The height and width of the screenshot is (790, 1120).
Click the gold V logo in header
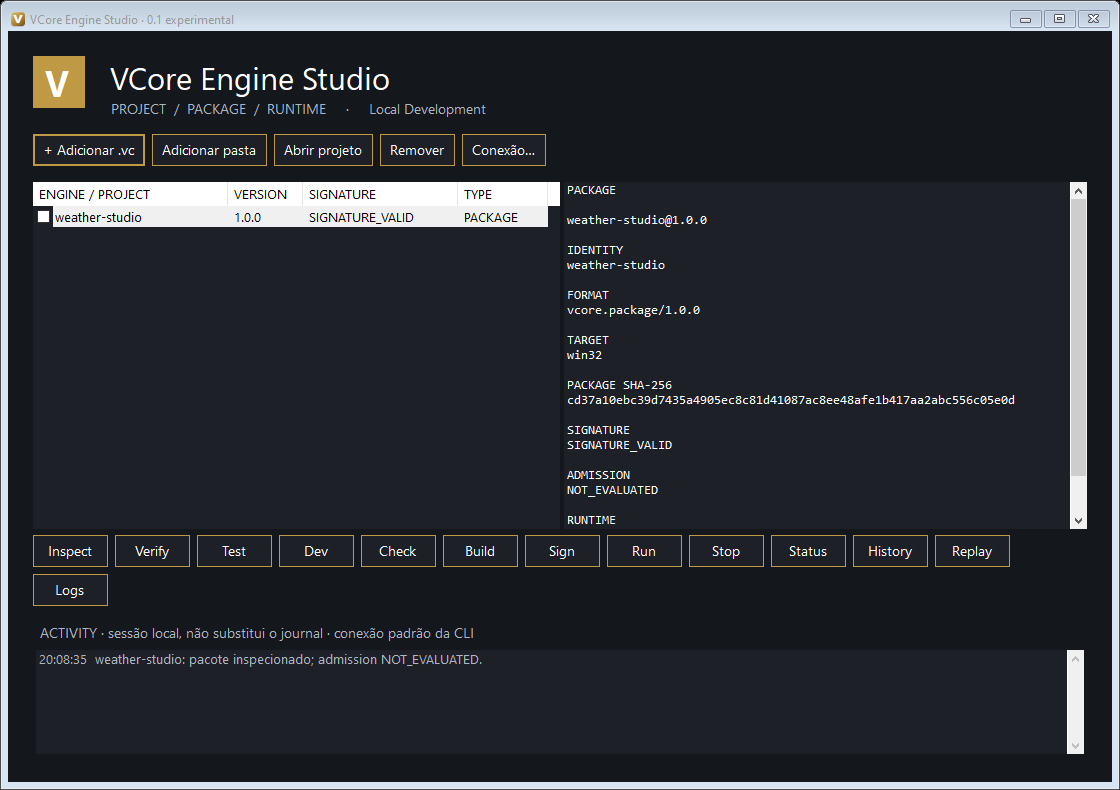tap(59, 82)
